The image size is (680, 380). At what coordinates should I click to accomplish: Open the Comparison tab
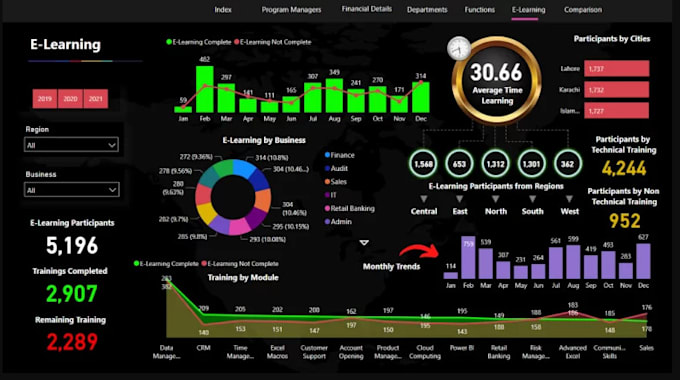pos(582,10)
